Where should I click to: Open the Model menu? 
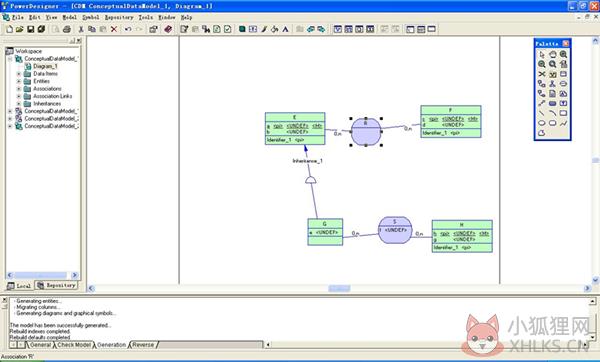[x=69, y=17]
